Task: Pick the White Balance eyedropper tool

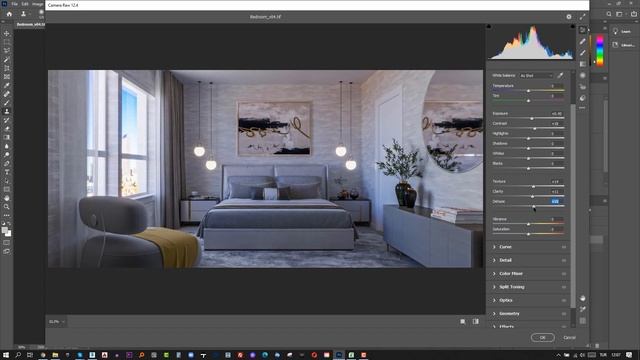Action: [560, 76]
